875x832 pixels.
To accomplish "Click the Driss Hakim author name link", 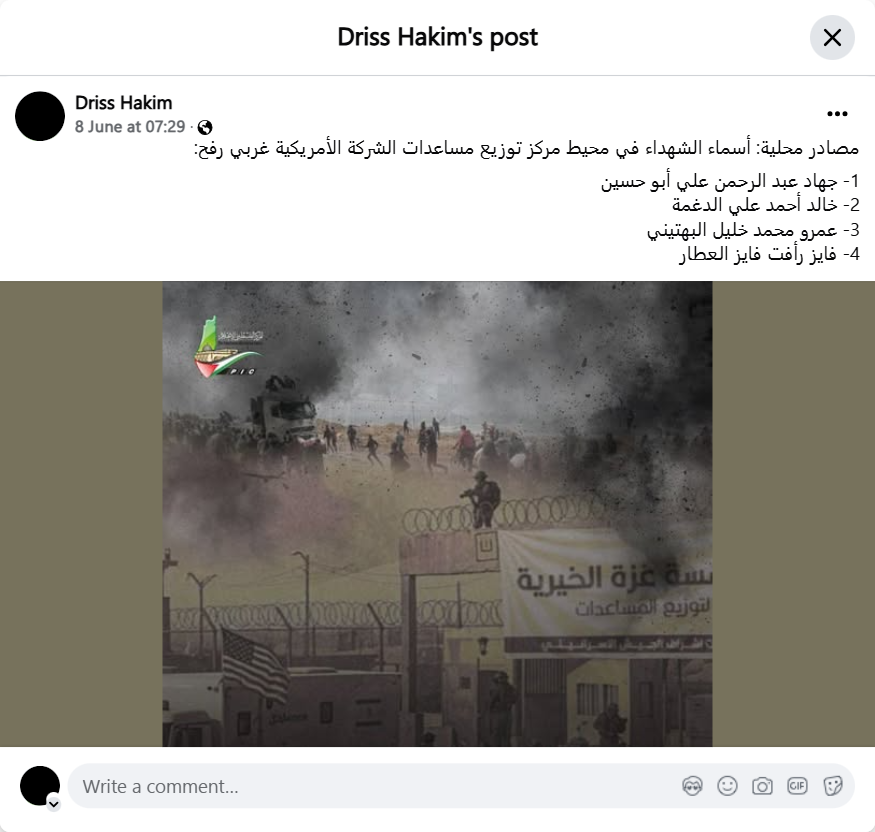I will click(x=123, y=103).
